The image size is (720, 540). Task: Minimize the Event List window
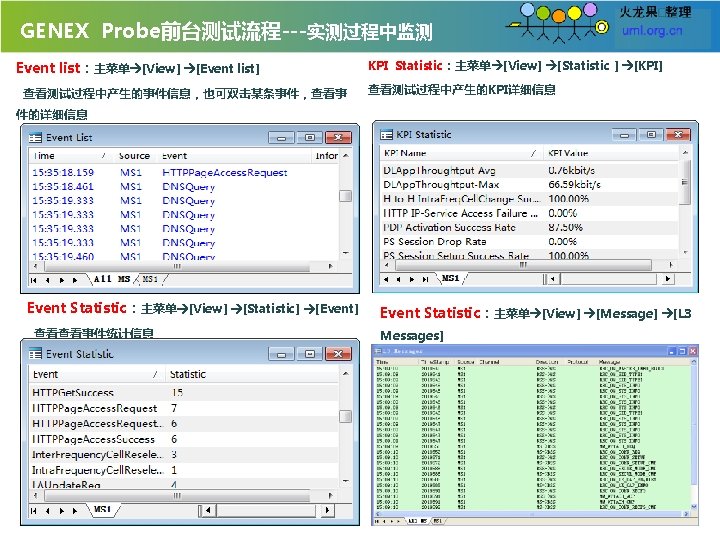click(281, 138)
